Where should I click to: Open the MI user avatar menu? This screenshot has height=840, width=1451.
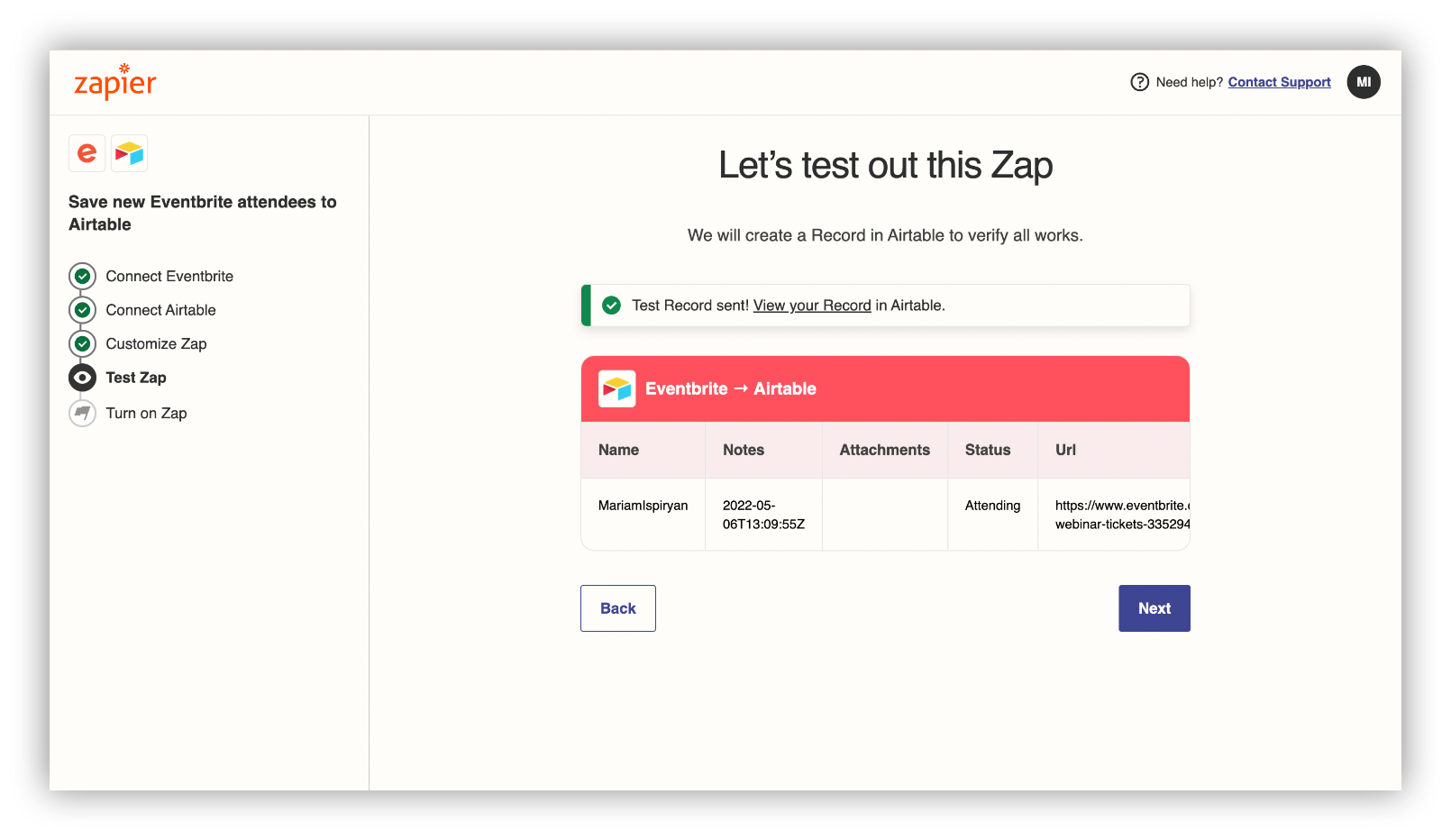pos(1364,82)
